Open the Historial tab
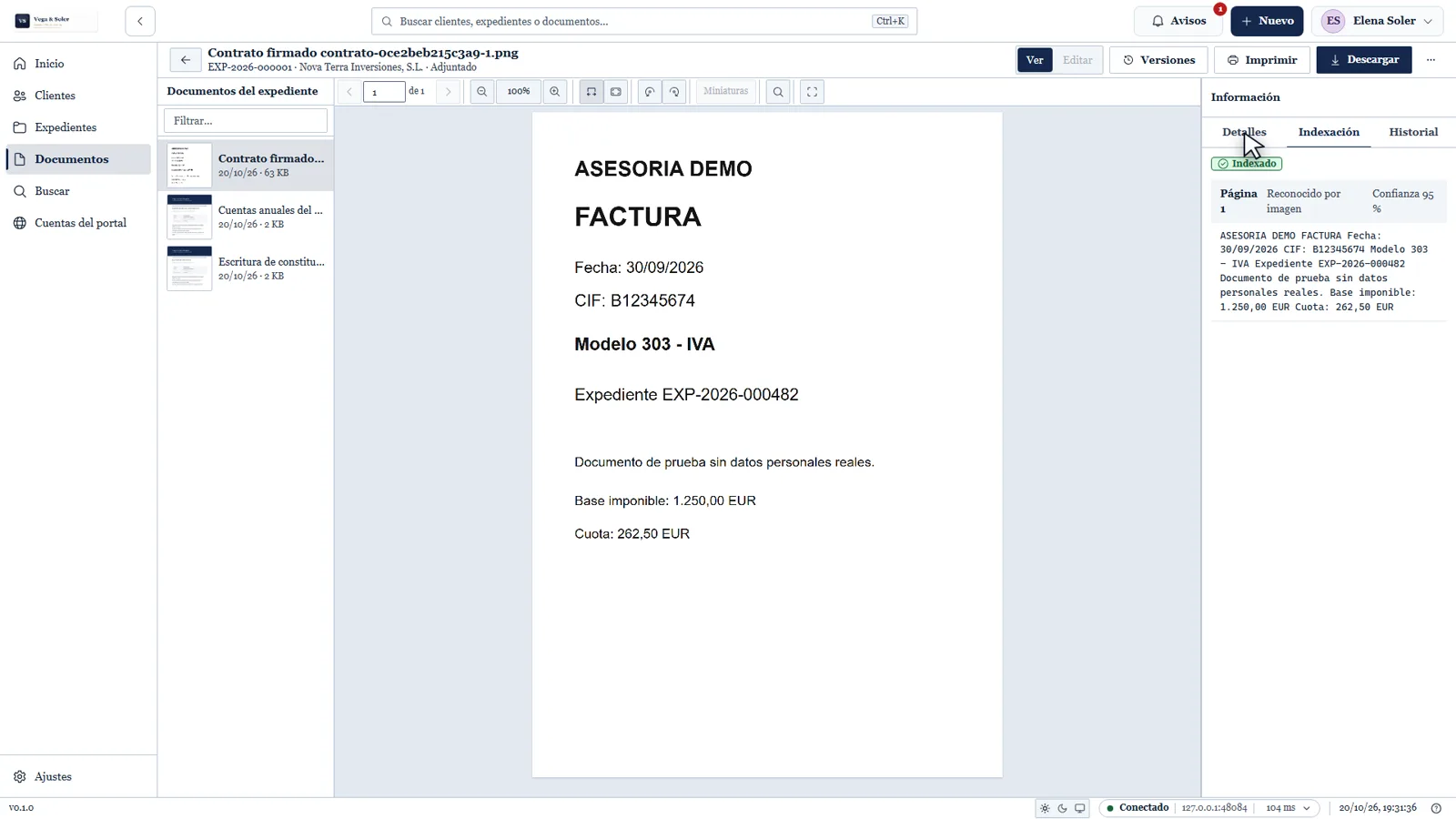 tap(1413, 132)
